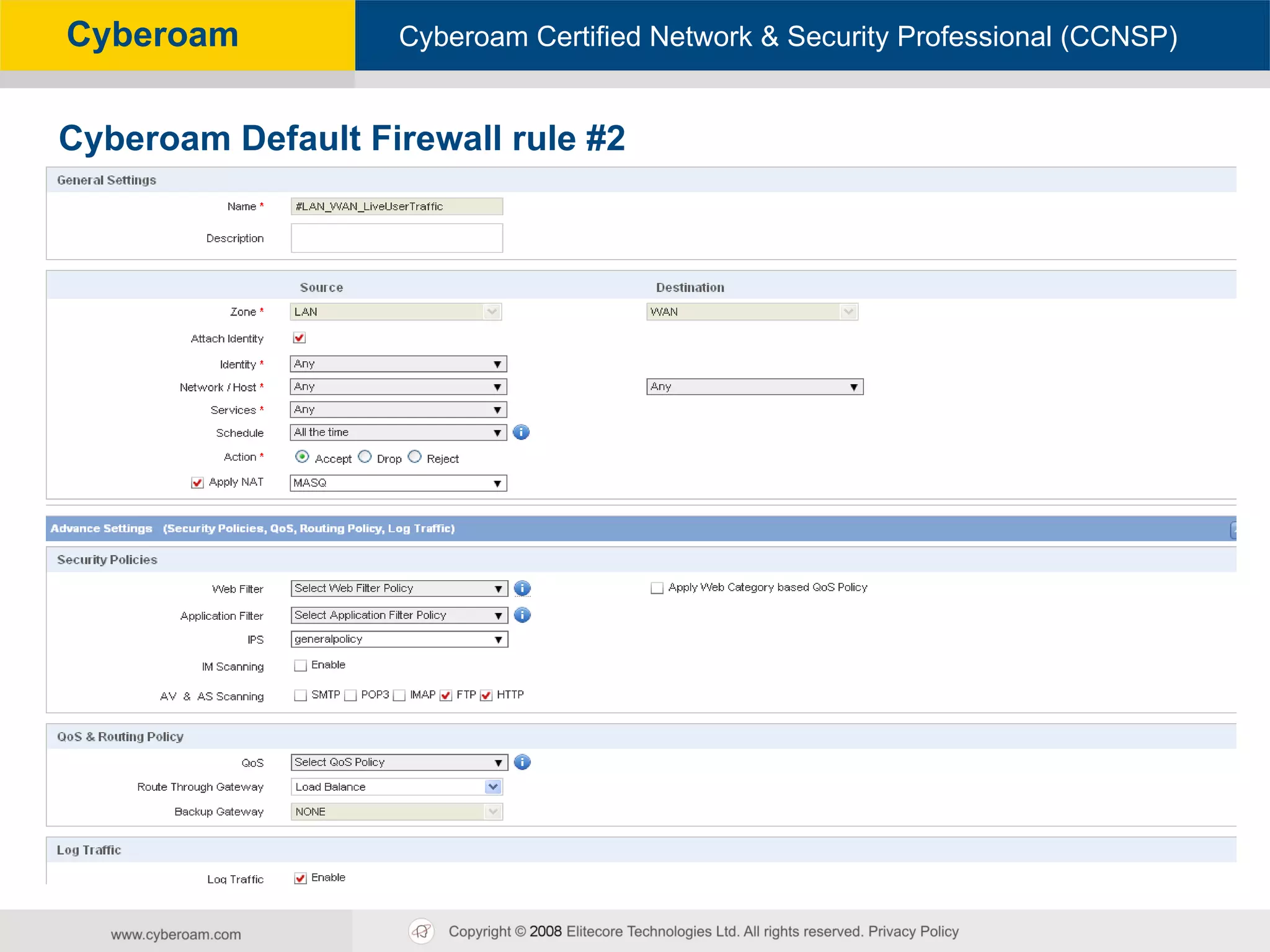Open the Select Application Filter Policy dropdown
The width and height of the screenshot is (1270, 952).
point(399,615)
